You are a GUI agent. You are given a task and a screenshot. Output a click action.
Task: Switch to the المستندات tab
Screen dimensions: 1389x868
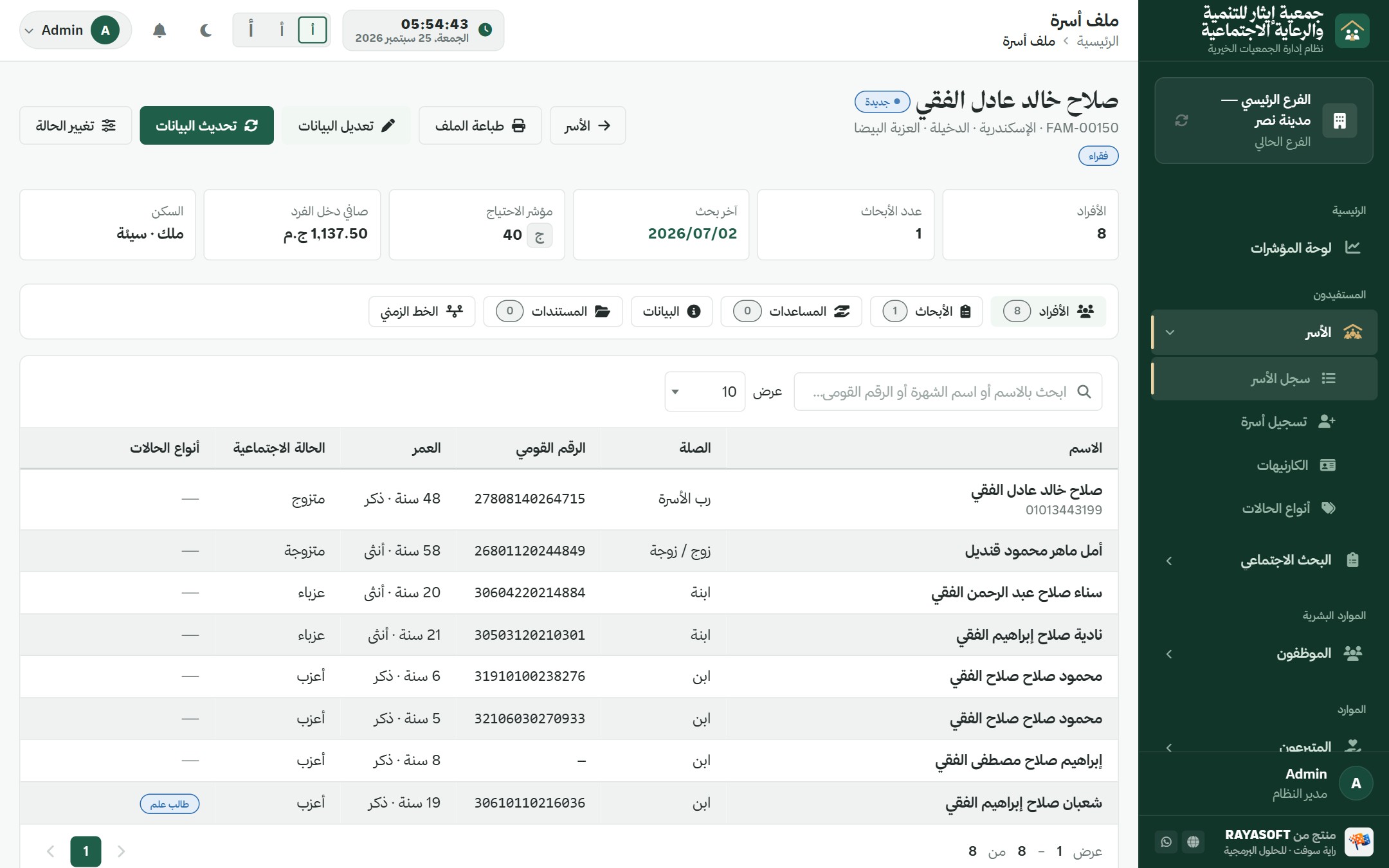tap(553, 311)
